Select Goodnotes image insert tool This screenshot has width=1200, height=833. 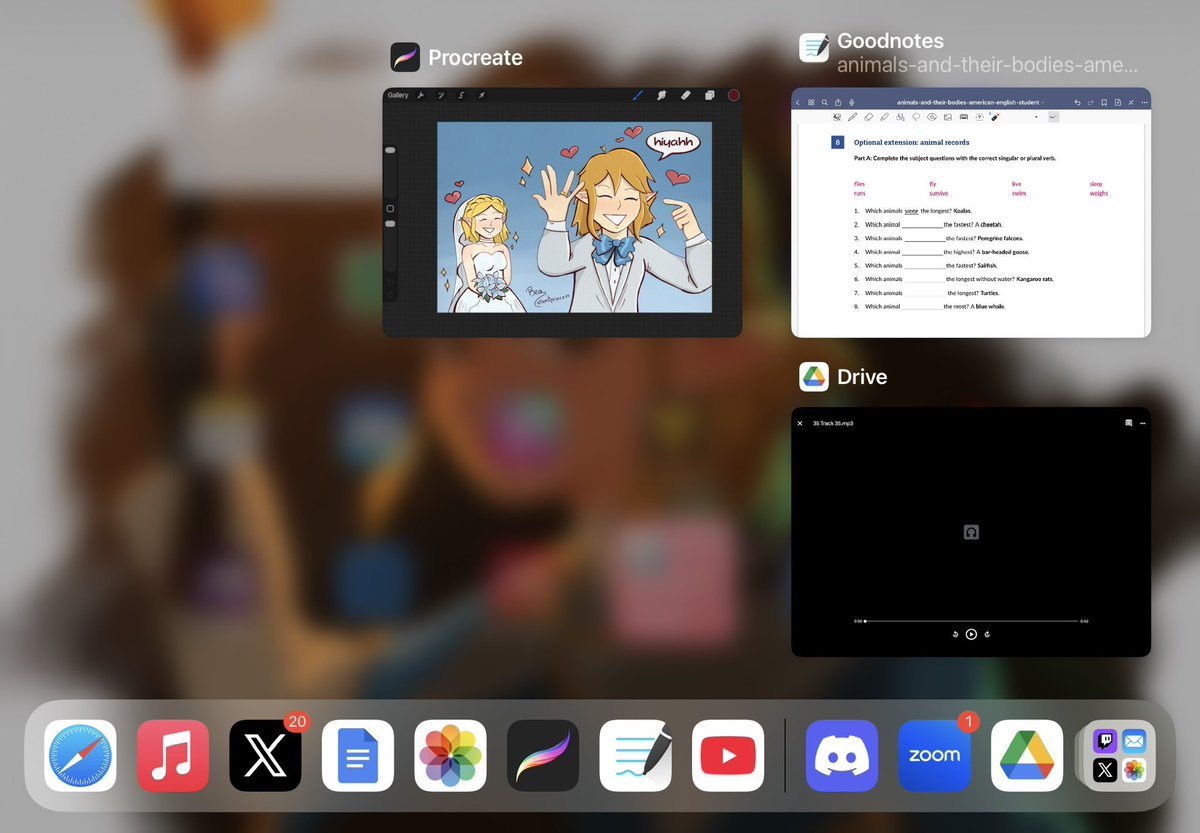point(947,117)
